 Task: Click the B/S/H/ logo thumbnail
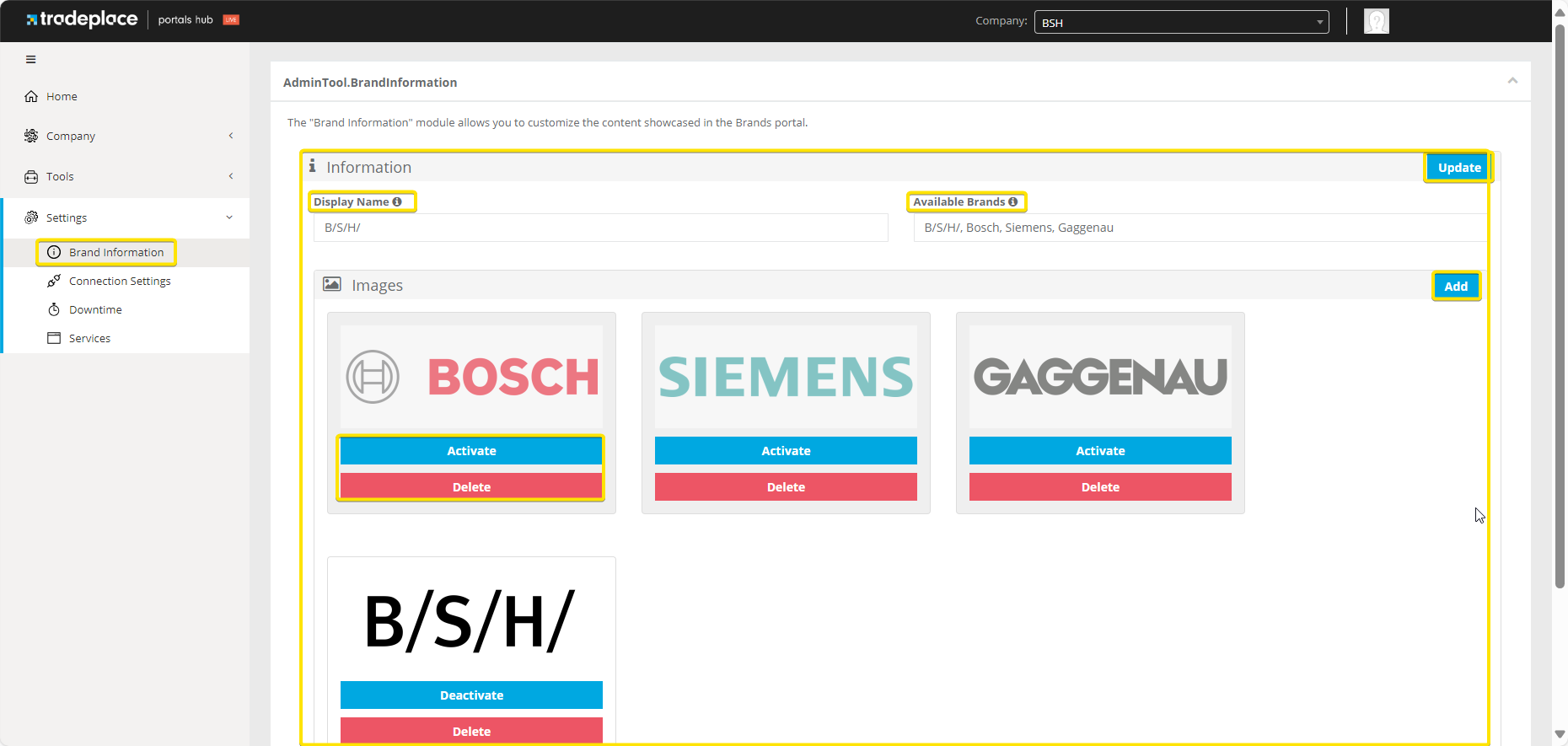[x=471, y=621]
